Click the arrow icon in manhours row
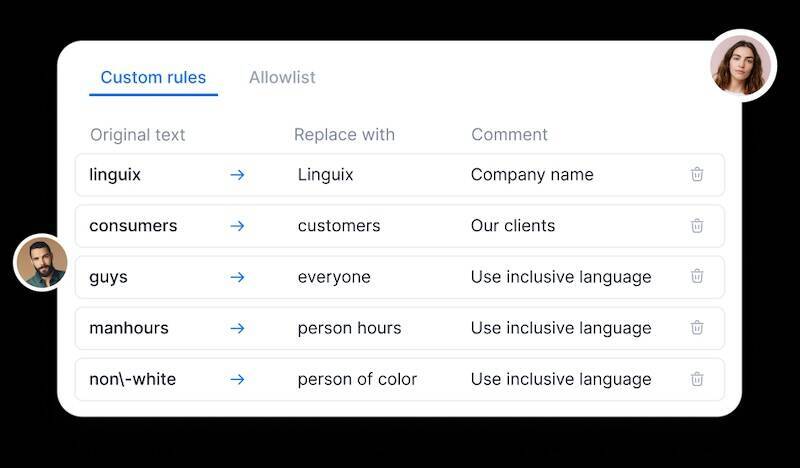The width and height of the screenshot is (800, 468). (237, 328)
